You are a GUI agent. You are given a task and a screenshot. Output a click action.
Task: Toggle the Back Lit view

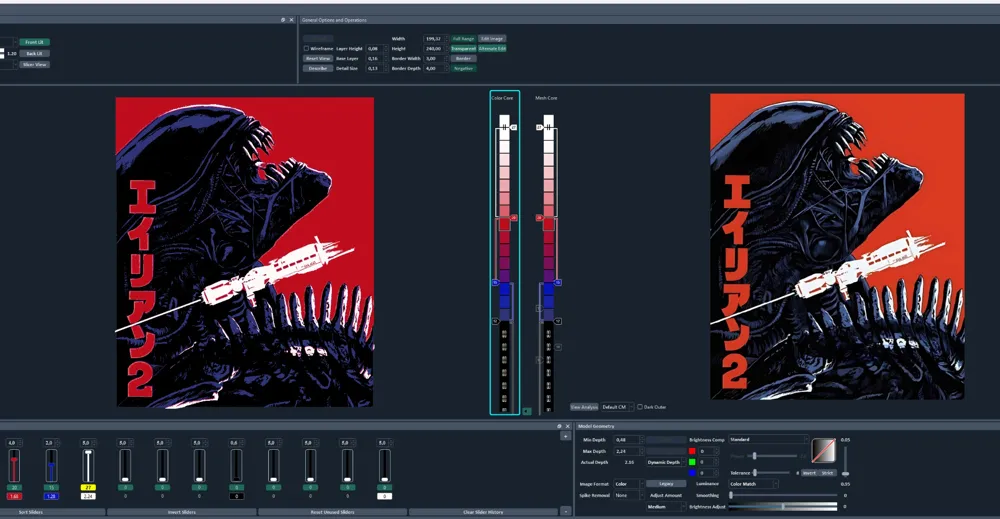click(x=34, y=54)
